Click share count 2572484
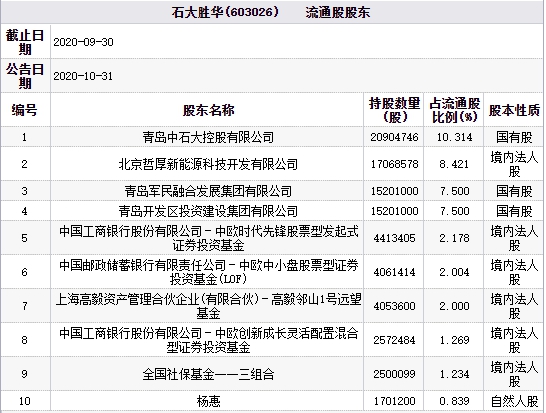The height and width of the screenshot is (413, 546). (394, 340)
